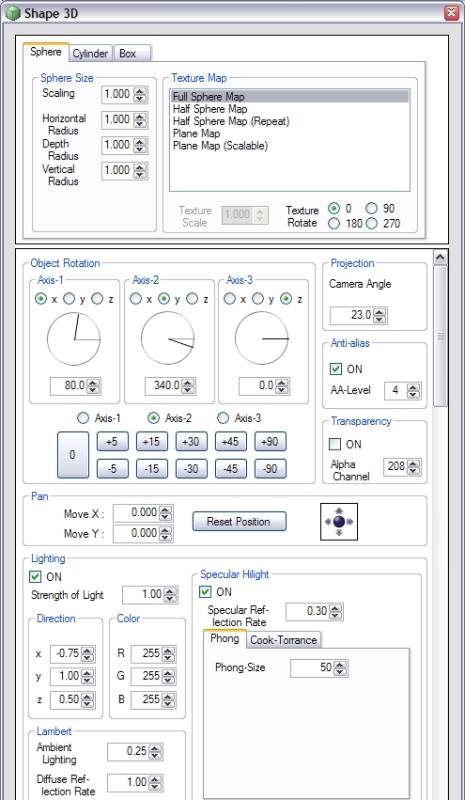
Task: Click the Axis-2 rotation dial
Action: point(168,339)
